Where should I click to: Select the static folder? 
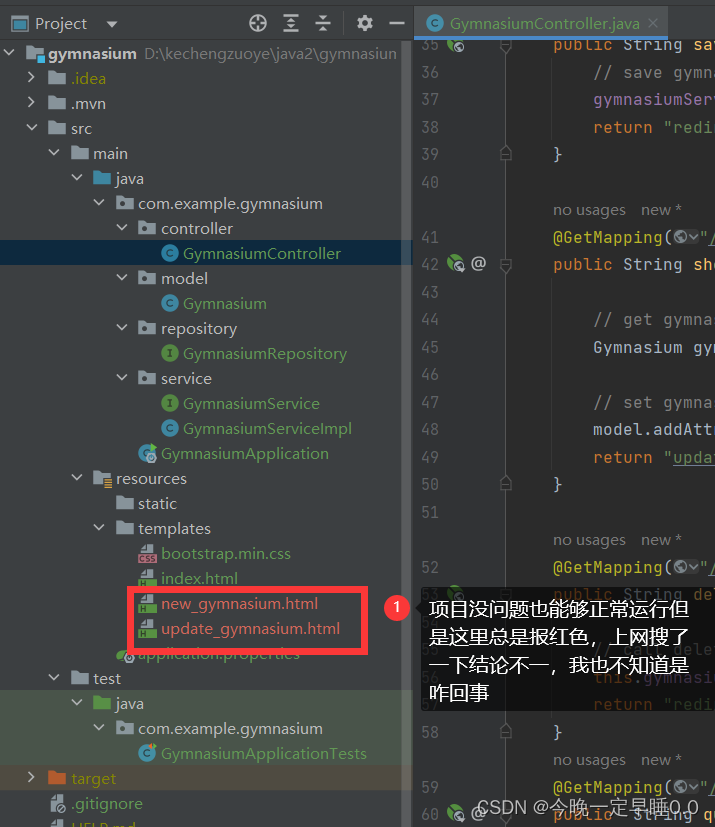[x=157, y=504]
